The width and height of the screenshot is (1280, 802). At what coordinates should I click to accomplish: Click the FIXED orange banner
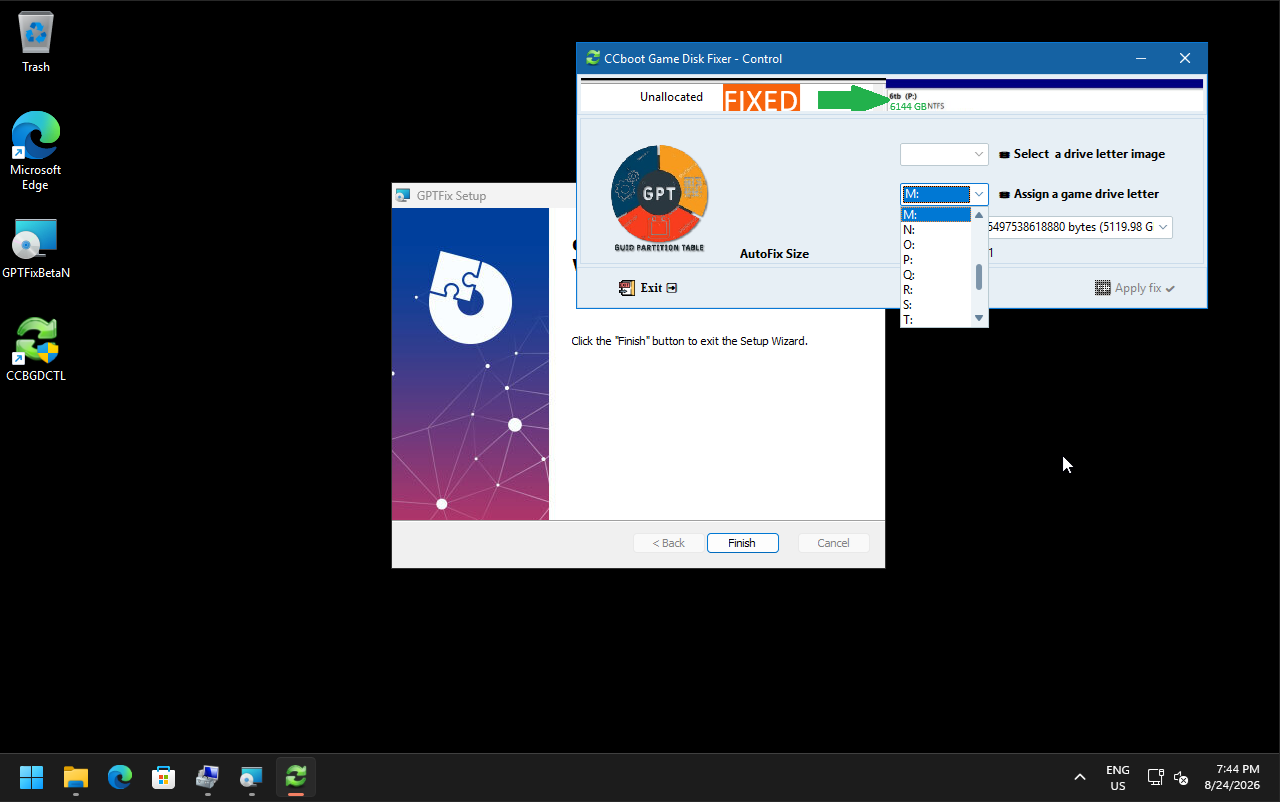[x=761, y=98]
